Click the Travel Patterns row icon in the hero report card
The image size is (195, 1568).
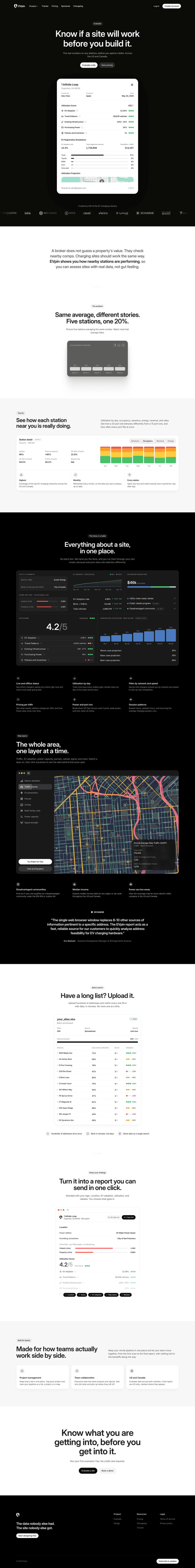pos(62,116)
